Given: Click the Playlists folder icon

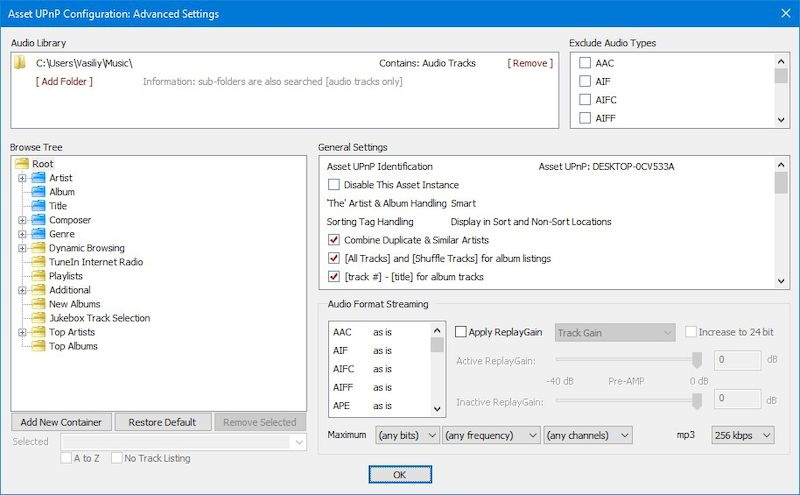Looking at the screenshot, I should coord(39,276).
